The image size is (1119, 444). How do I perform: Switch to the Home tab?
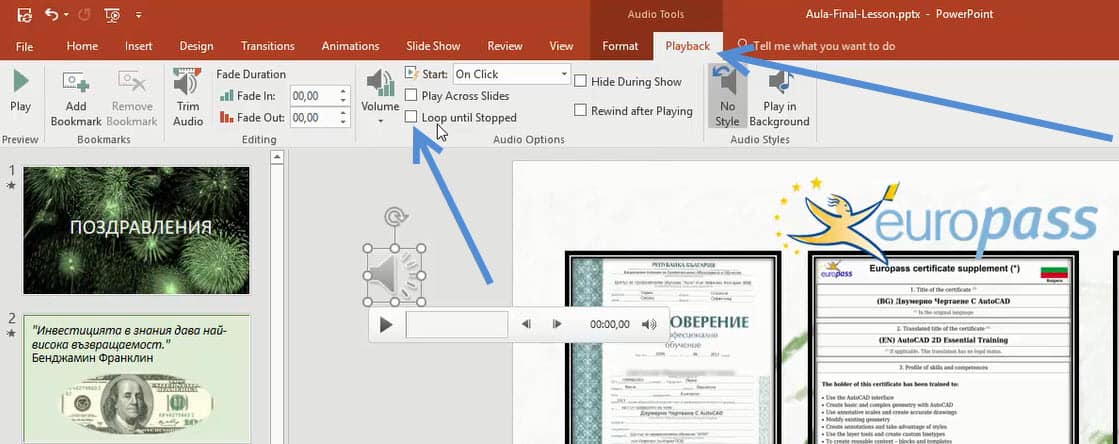82,46
